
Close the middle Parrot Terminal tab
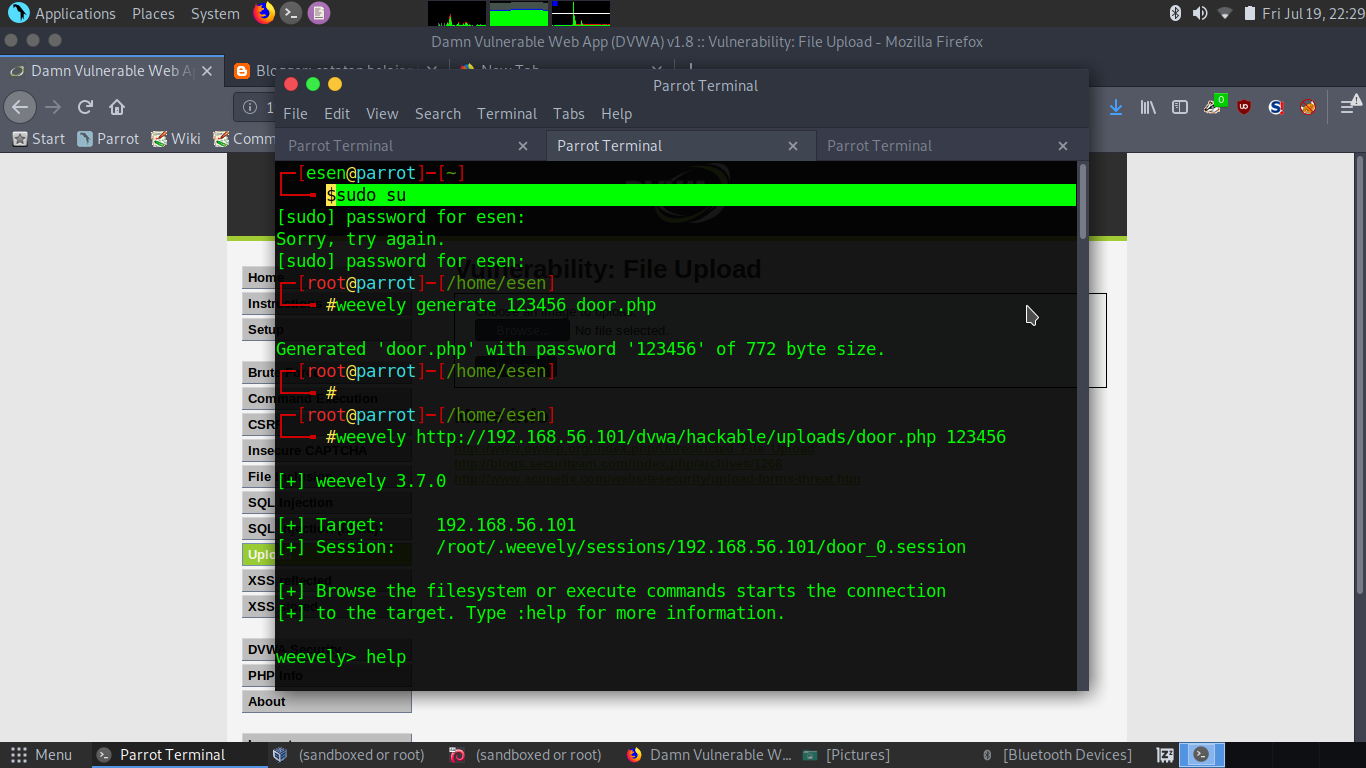point(793,146)
